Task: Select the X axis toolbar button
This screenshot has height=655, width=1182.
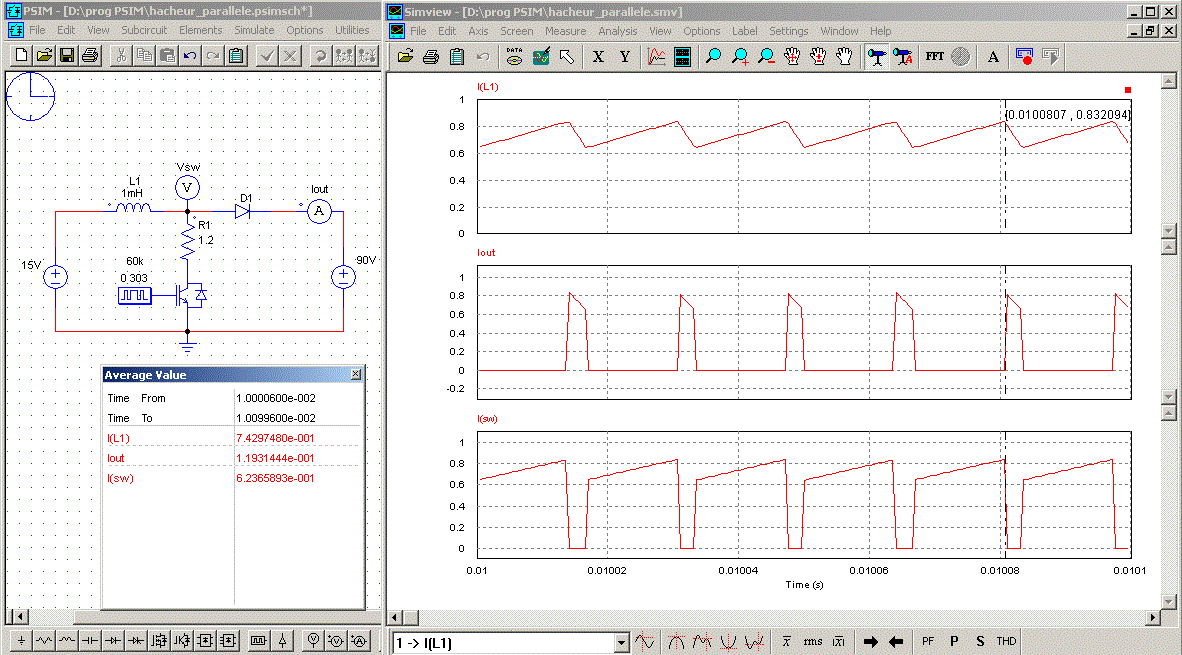Action: (x=598, y=57)
